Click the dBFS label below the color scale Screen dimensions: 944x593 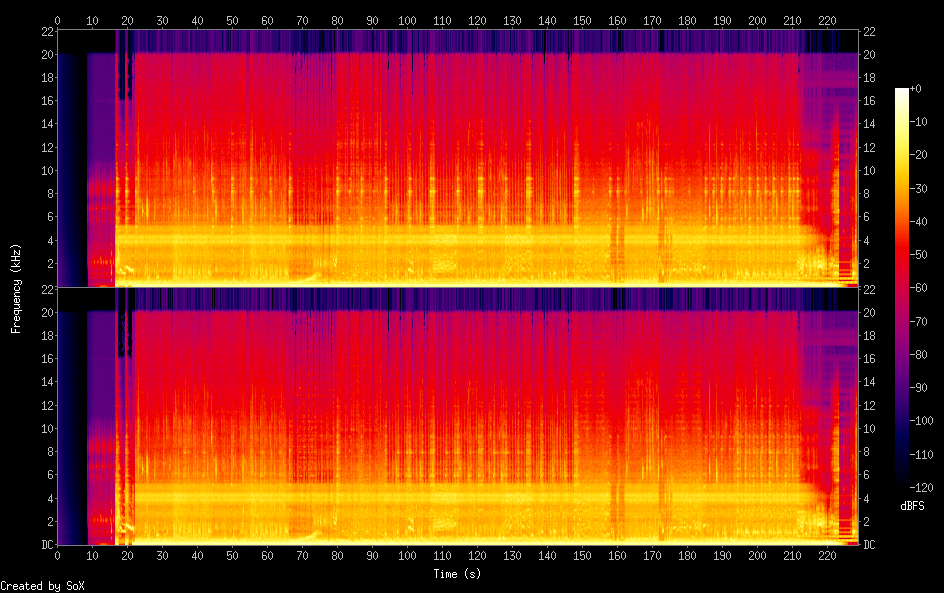click(x=912, y=506)
